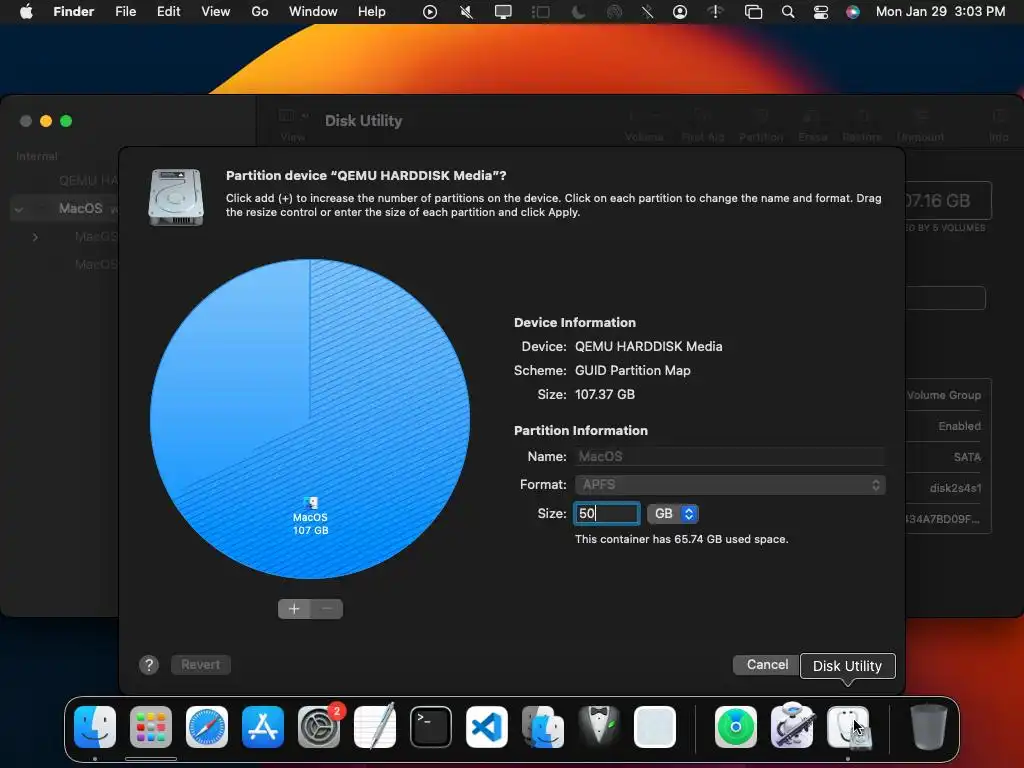Click the Cancel button
The height and width of the screenshot is (768, 1024).
[x=767, y=665]
